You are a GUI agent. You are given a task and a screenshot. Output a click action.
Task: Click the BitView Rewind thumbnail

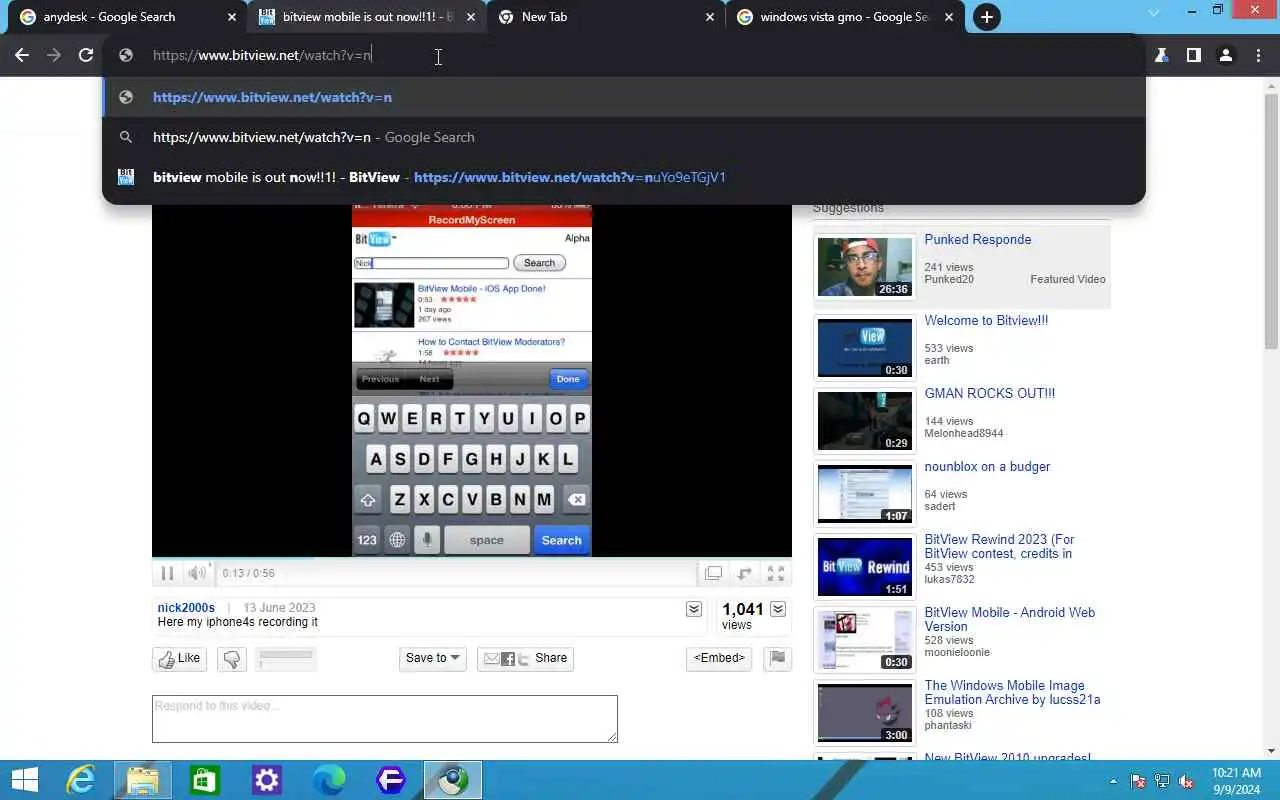point(865,567)
